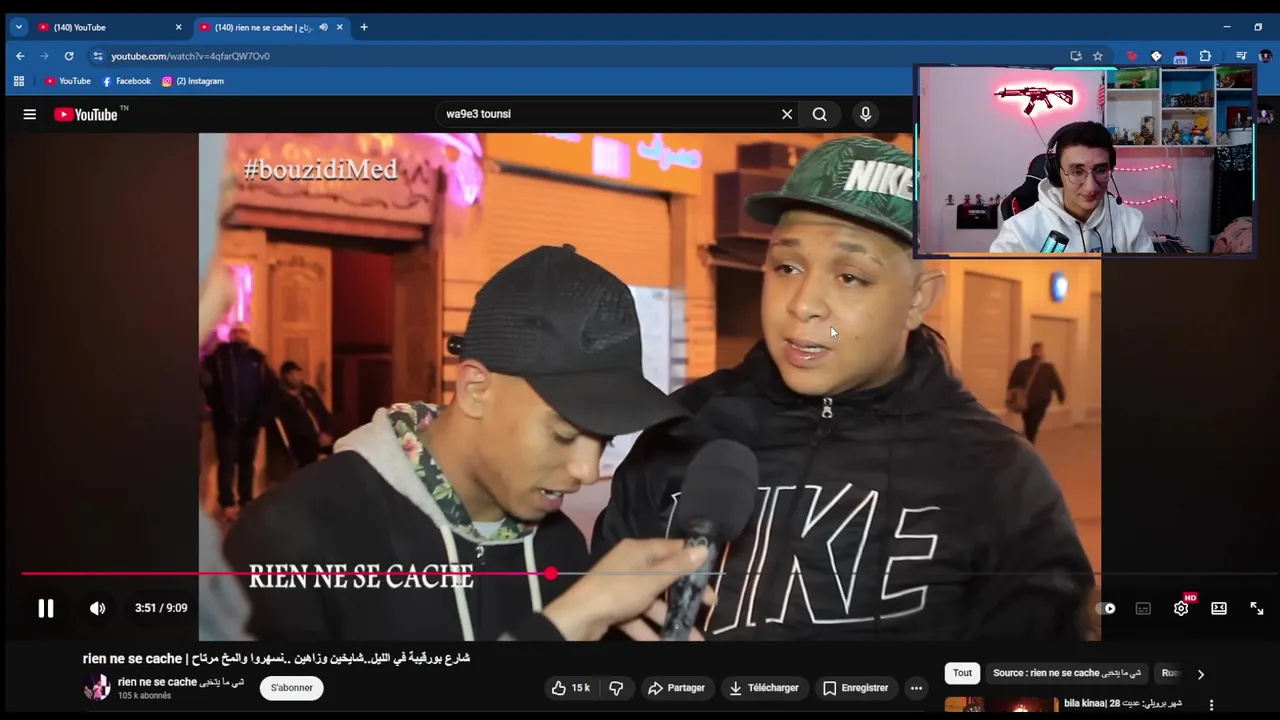Mute the video with the speaker icon
Image resolution: width=1280 pixels, height=720 pixels.
coord(97,608)
